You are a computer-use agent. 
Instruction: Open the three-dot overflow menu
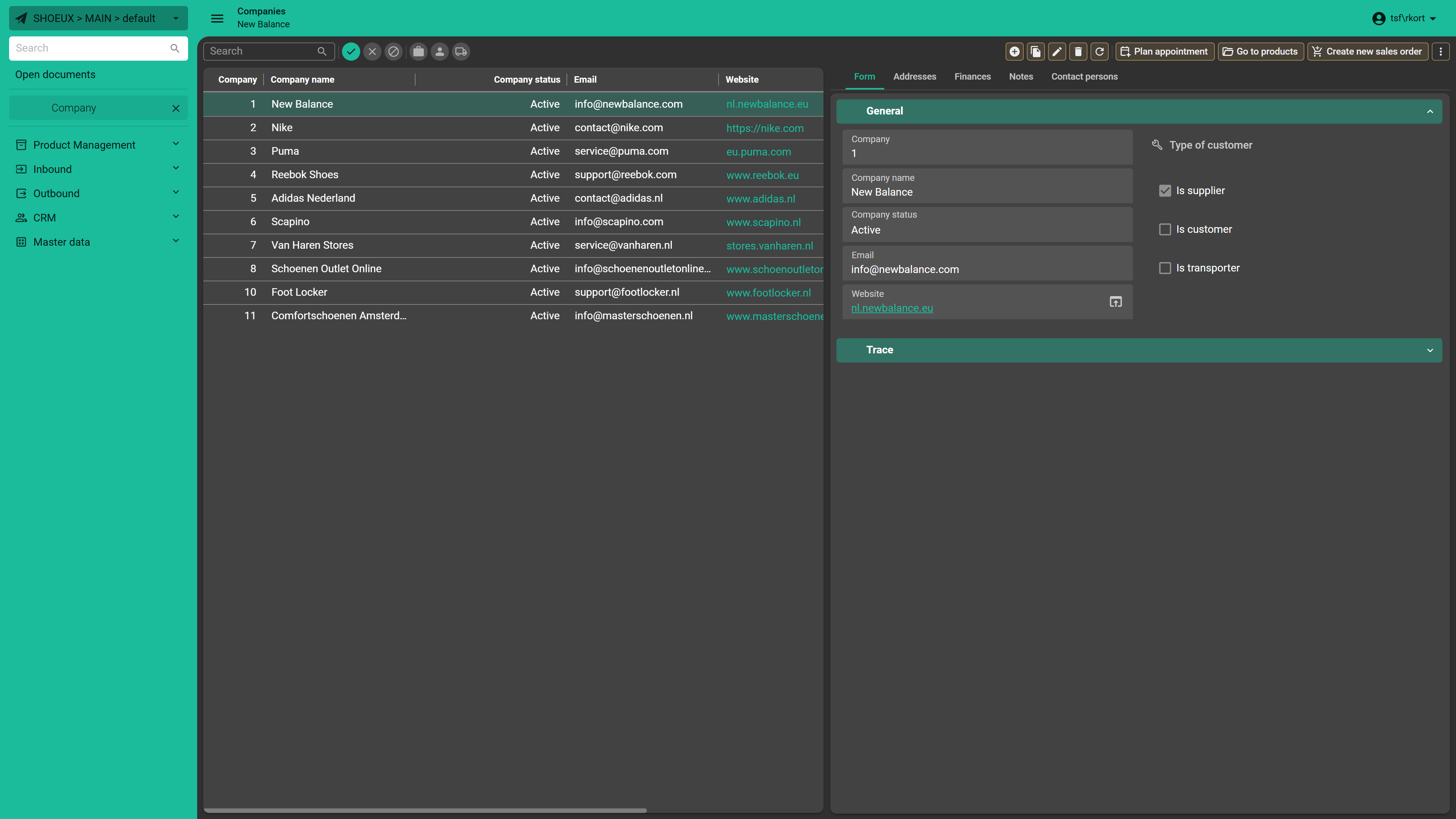pyautogui.click(x=1441, y=52)
